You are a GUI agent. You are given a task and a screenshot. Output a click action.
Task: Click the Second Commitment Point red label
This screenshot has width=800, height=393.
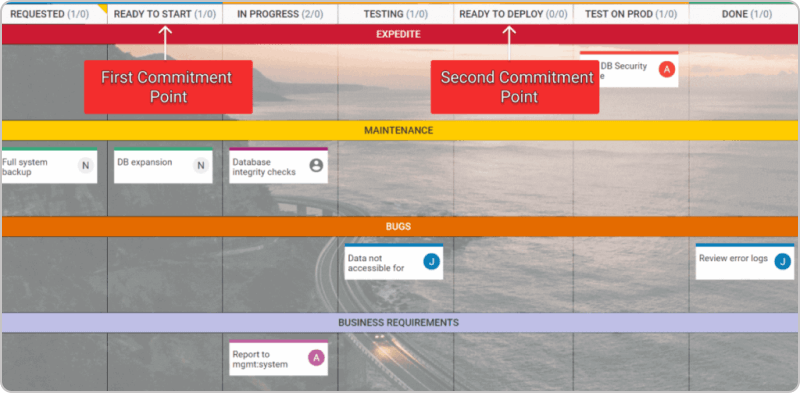point(515,87)
